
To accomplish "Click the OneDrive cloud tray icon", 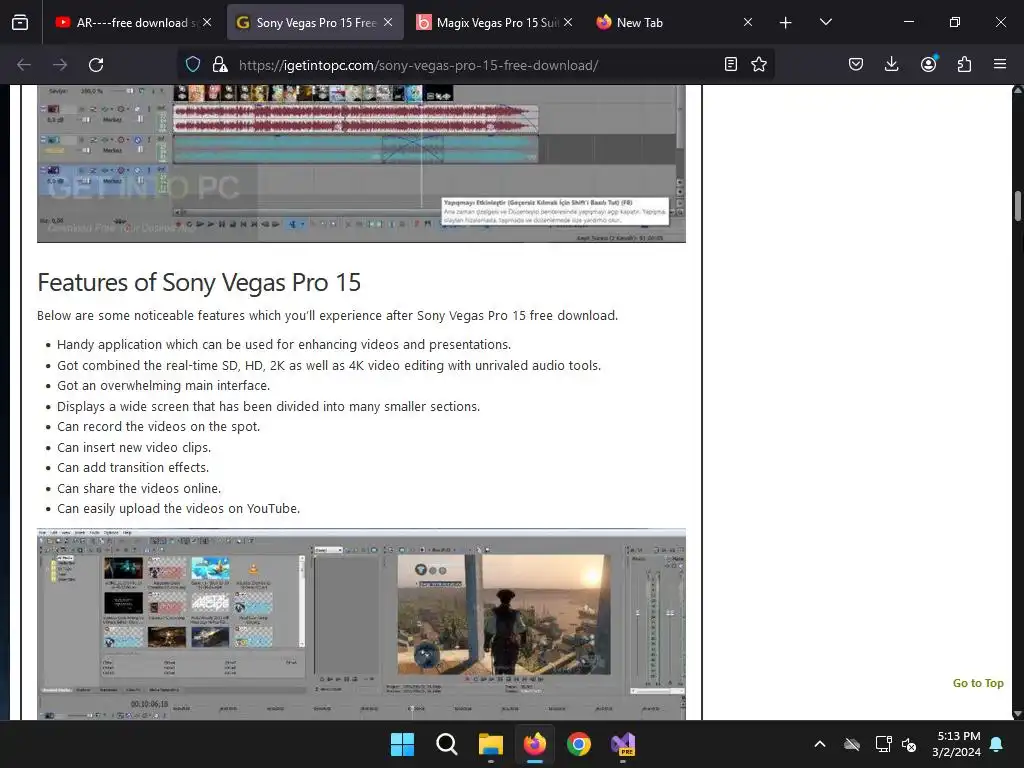I will coord(852,744).
